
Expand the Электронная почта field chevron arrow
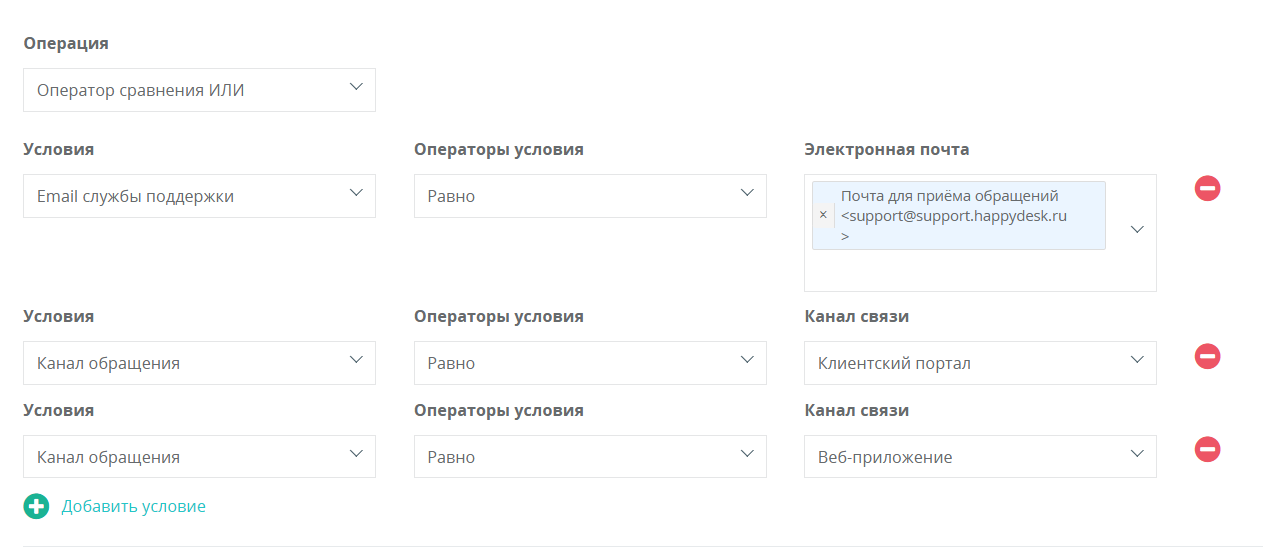(1137, 229)
